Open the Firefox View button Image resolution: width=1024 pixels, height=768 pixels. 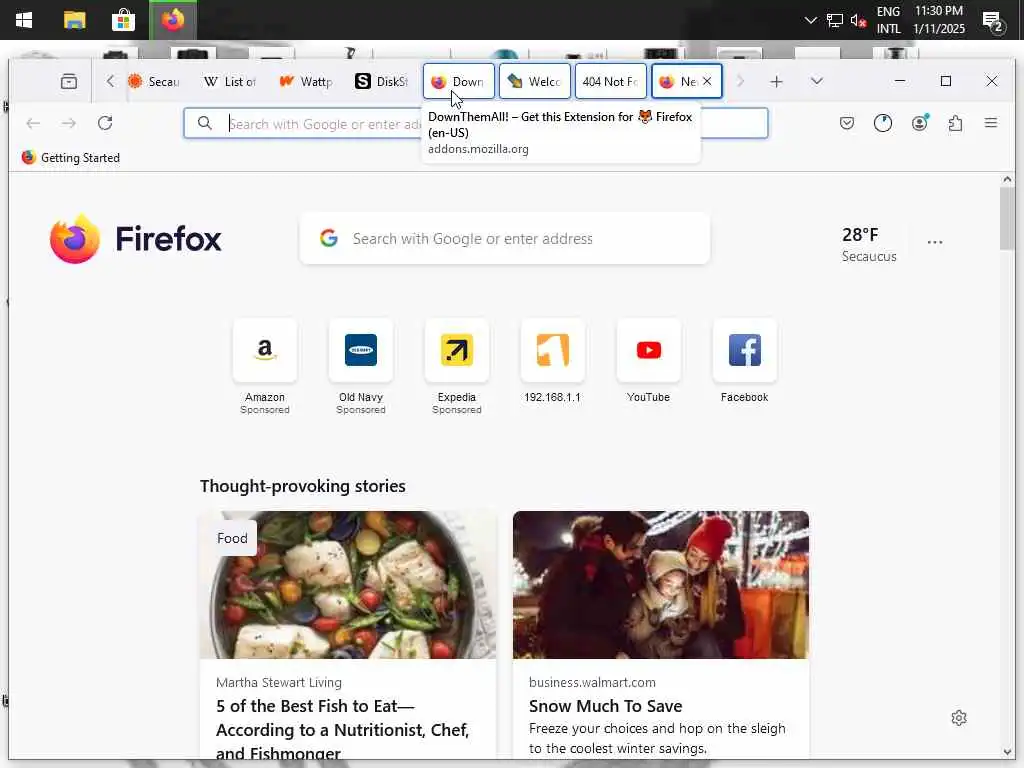tap(69, 82)
